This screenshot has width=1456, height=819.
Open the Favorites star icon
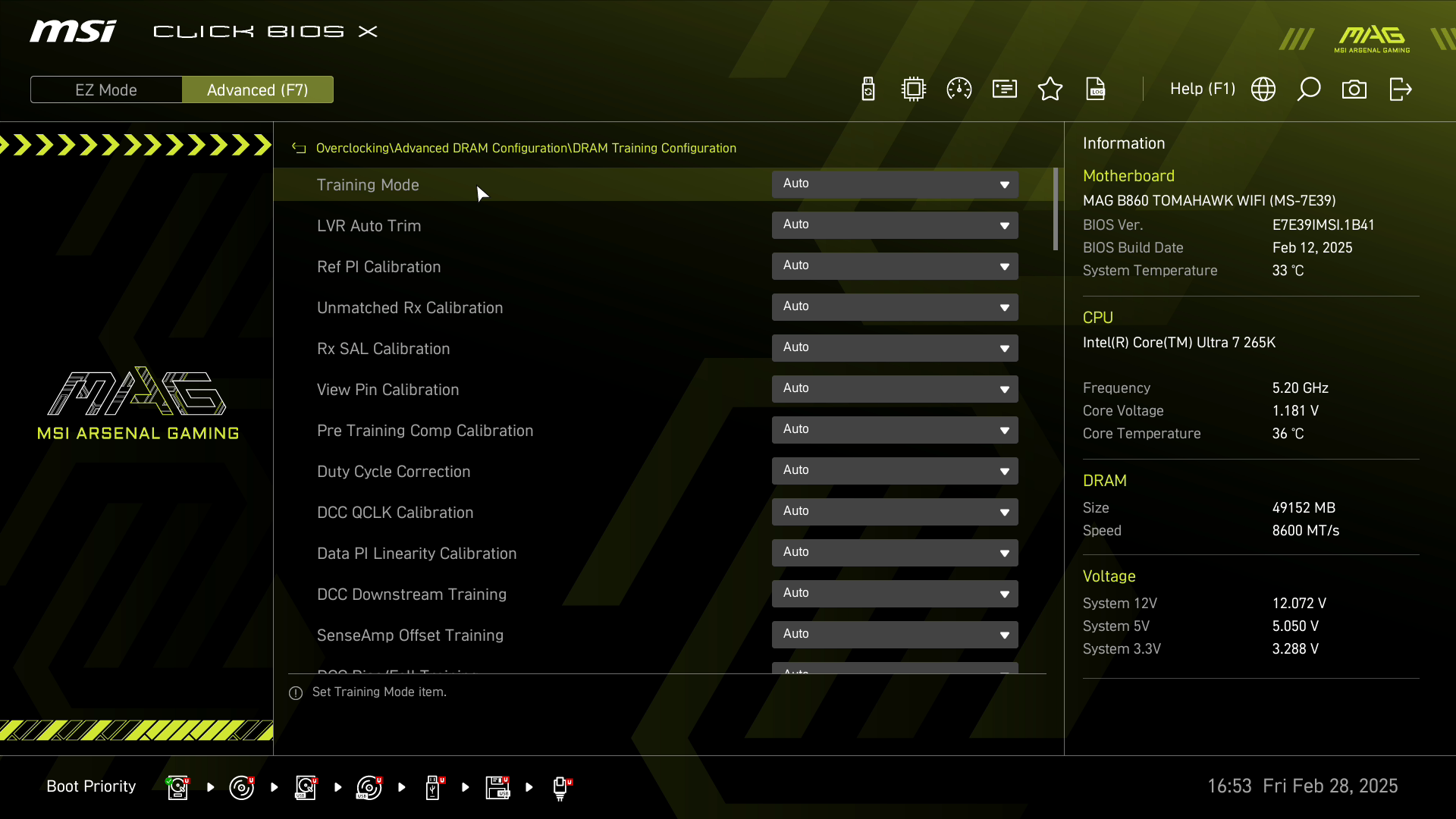(x=1050, y=89)
